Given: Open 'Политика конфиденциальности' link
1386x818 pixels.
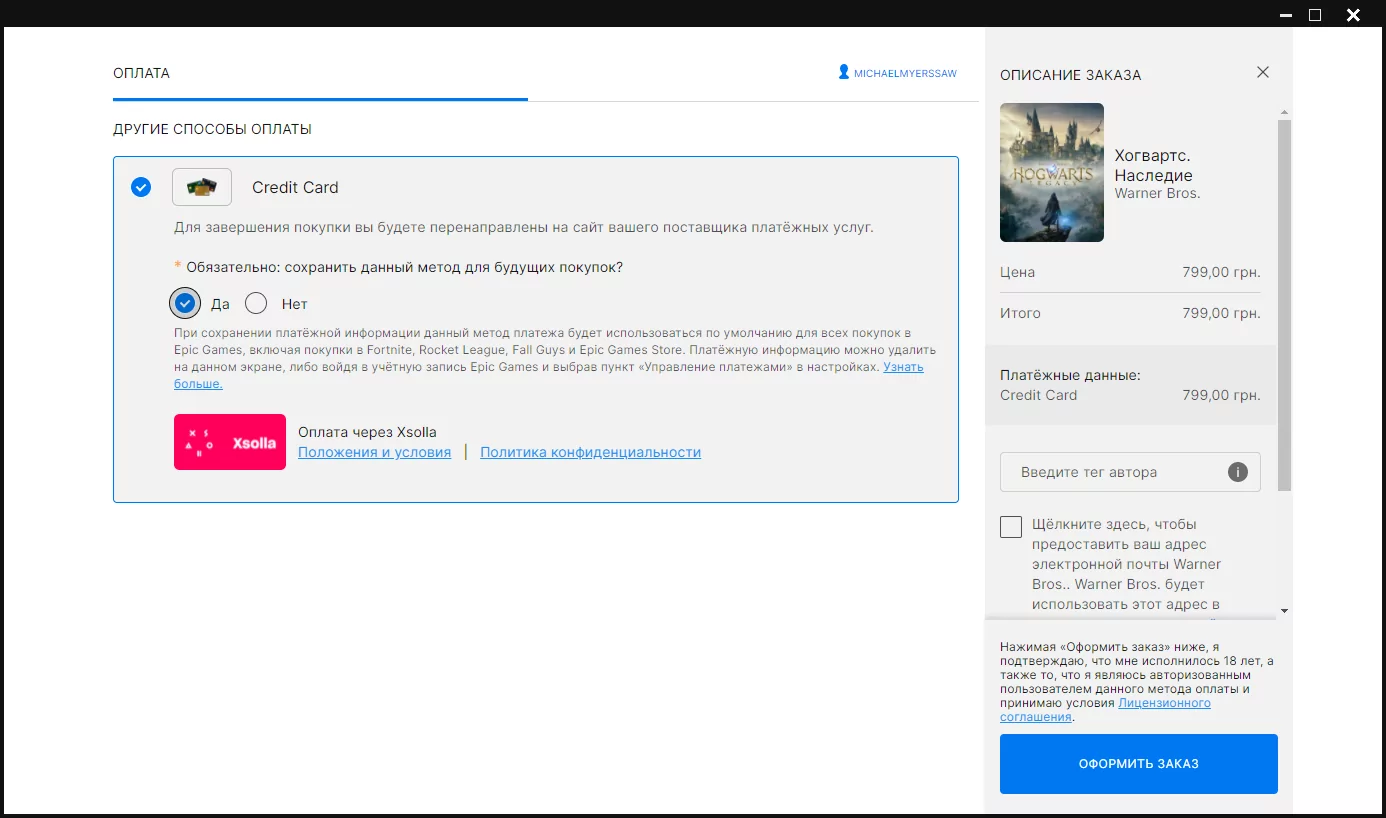Looking at the screenshot, I should click(x=590, y=452).
